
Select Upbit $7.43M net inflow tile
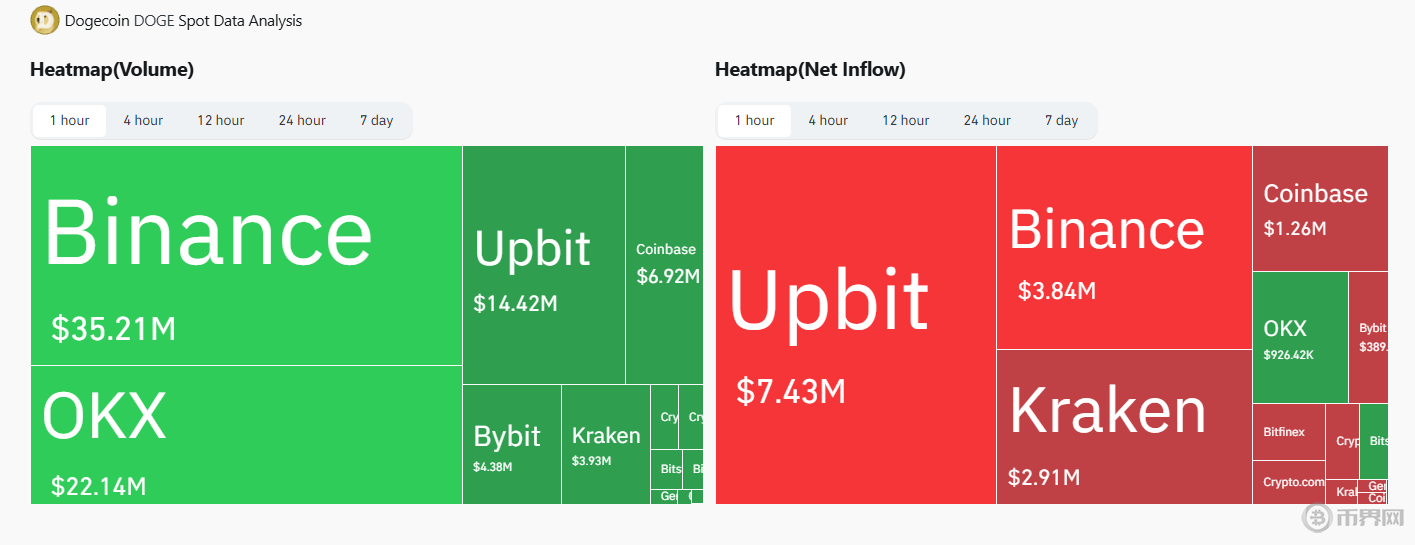click(x=856, y=325)
